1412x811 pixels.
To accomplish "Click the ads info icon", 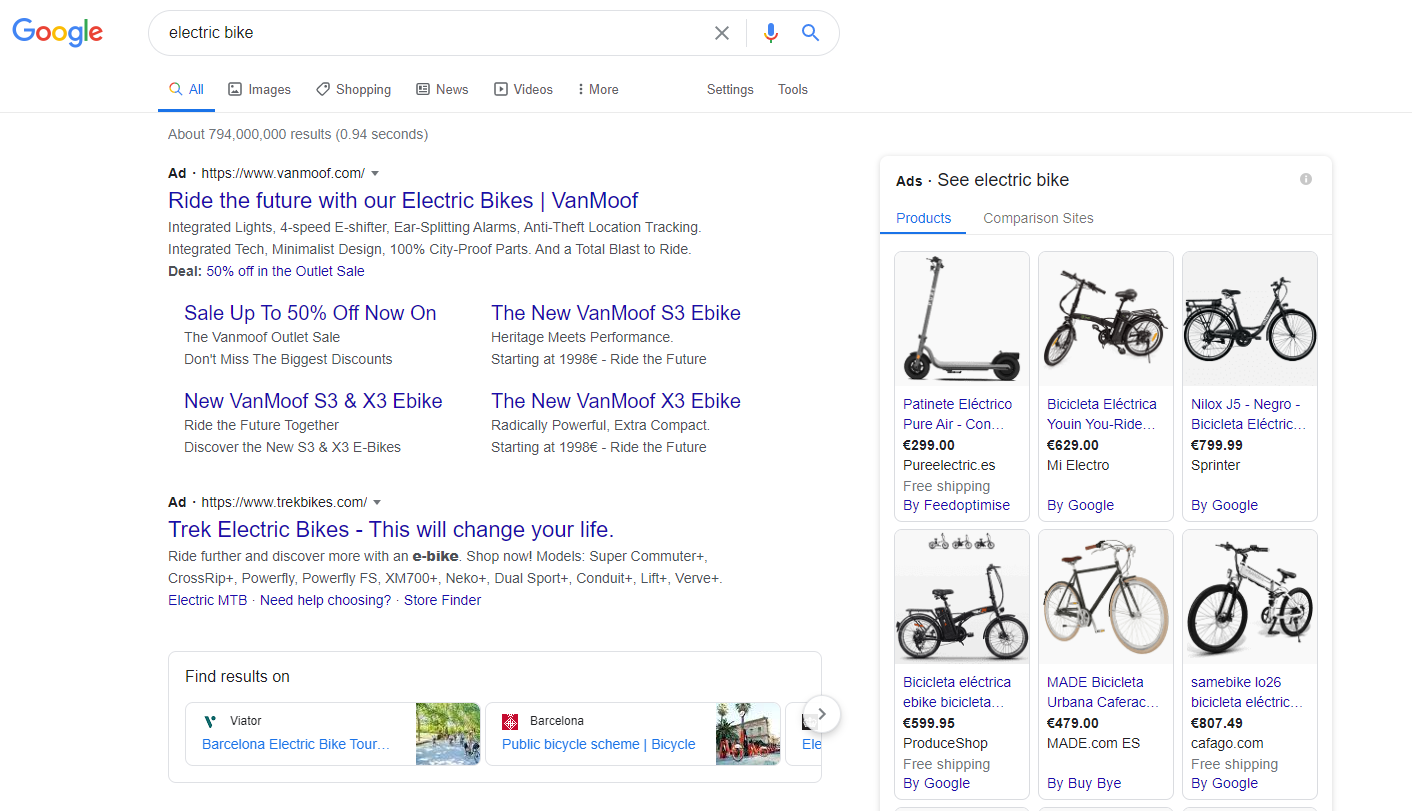I will (x=1305, y=179).
